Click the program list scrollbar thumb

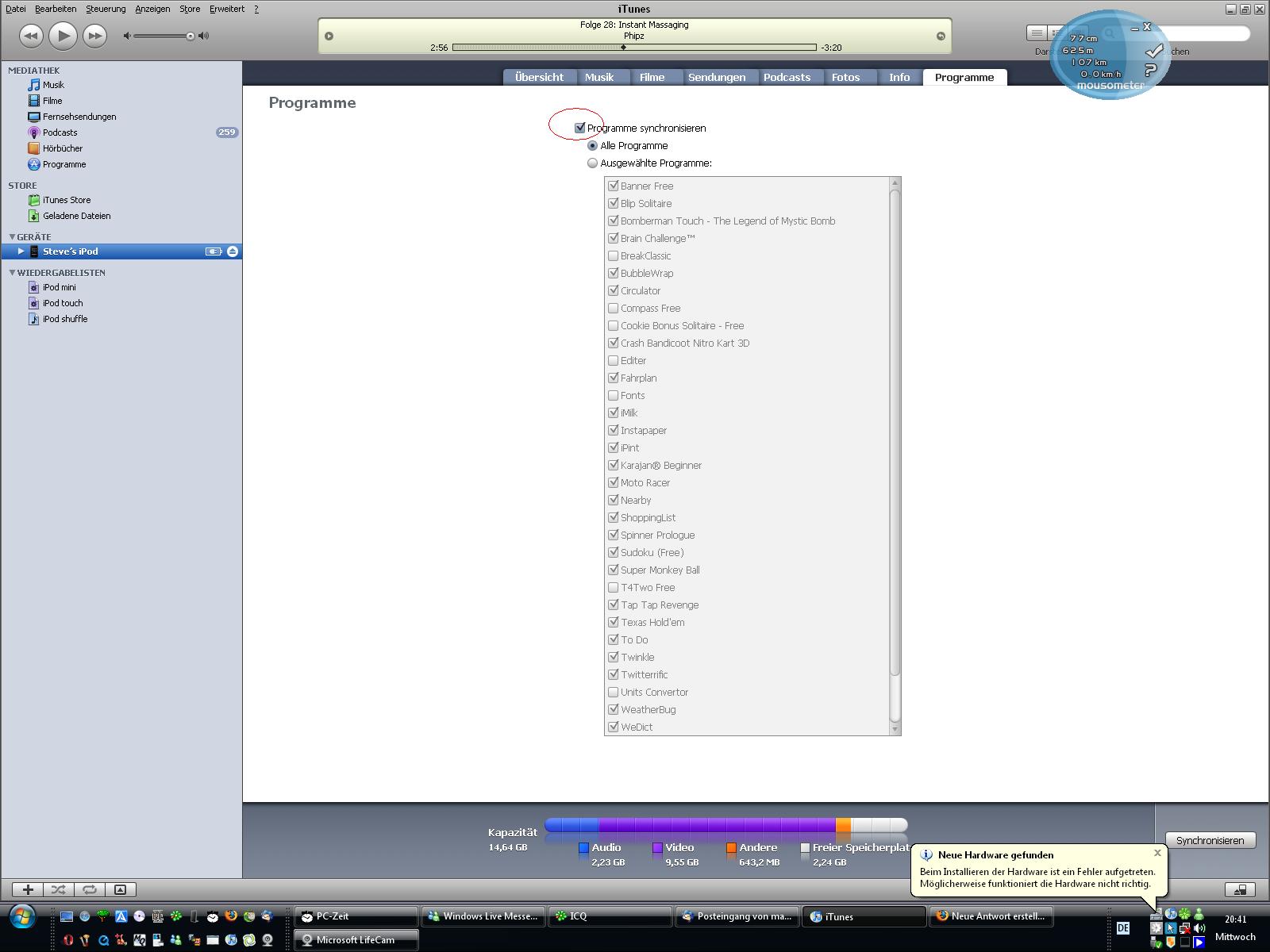(x=895, y=433)
